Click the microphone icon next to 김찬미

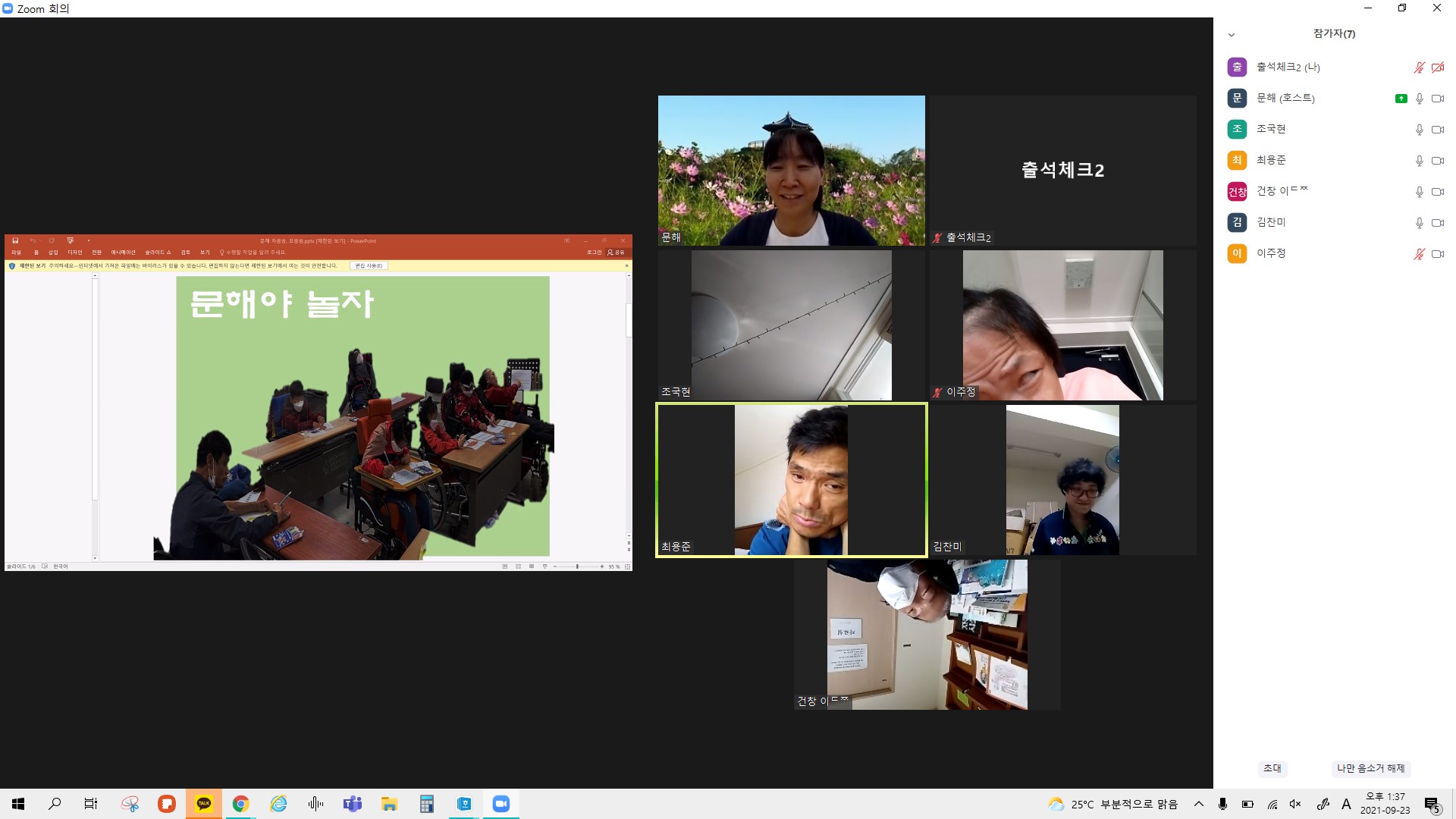pos(1419,223)
